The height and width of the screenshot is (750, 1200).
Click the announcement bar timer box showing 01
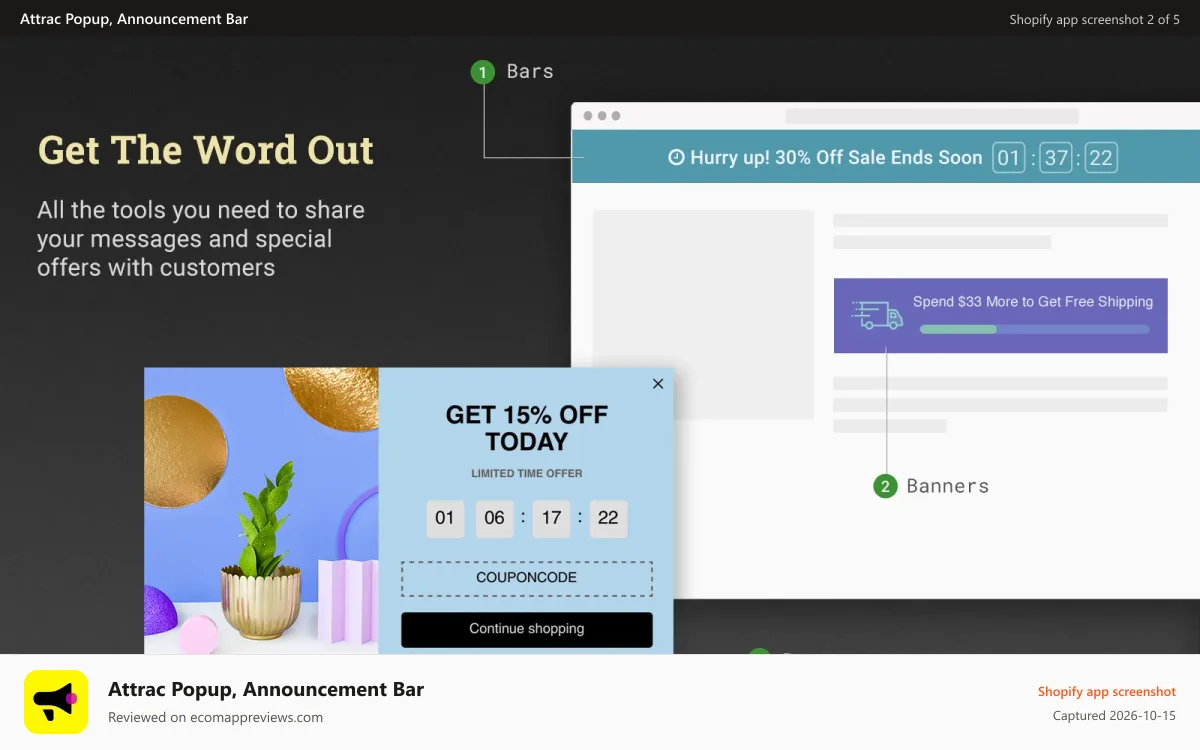coord(1009,158)
